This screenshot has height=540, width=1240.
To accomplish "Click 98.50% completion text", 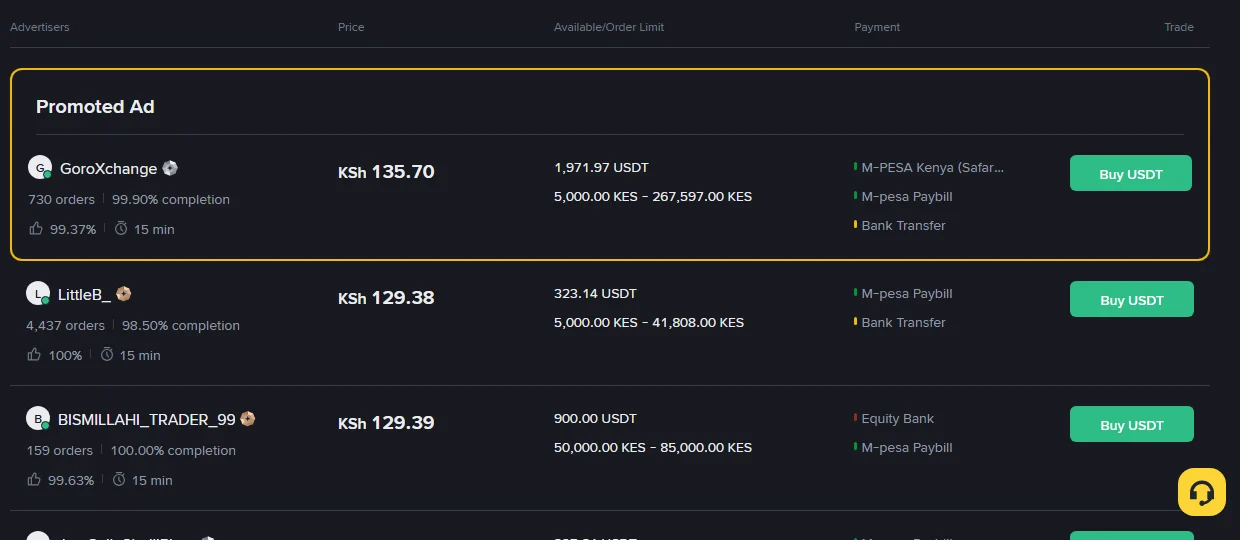I will tap(181, 325).
